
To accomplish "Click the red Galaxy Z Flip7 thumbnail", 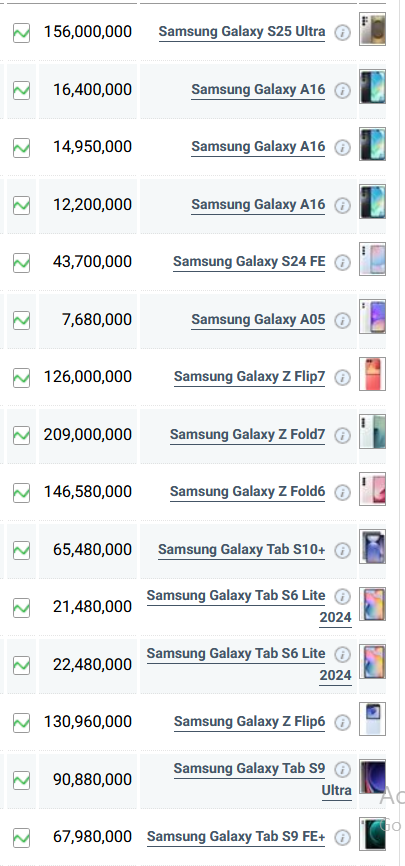I will [x=372, y=374].
